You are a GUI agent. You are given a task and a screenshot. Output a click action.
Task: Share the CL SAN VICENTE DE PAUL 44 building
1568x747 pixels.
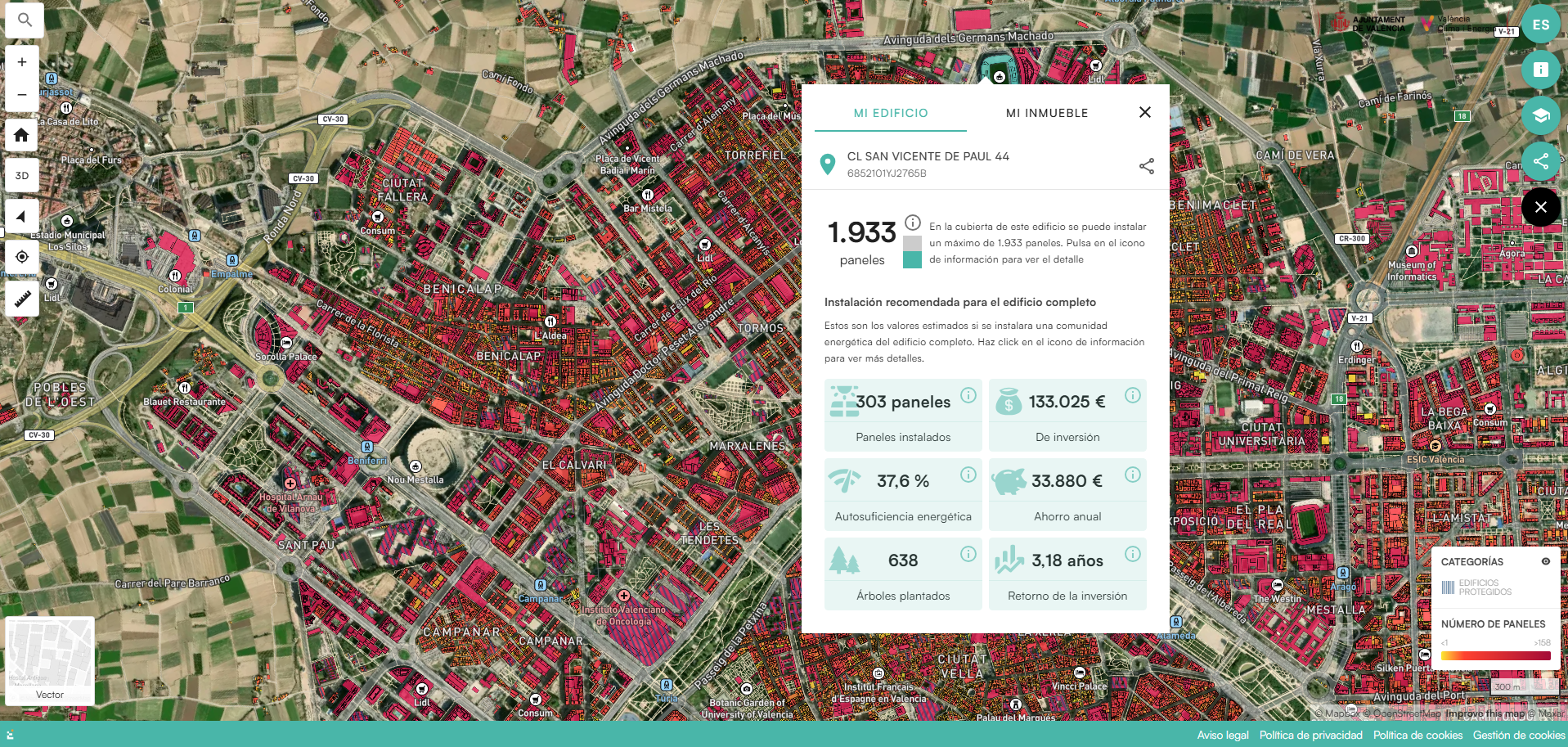point(1147,165)
